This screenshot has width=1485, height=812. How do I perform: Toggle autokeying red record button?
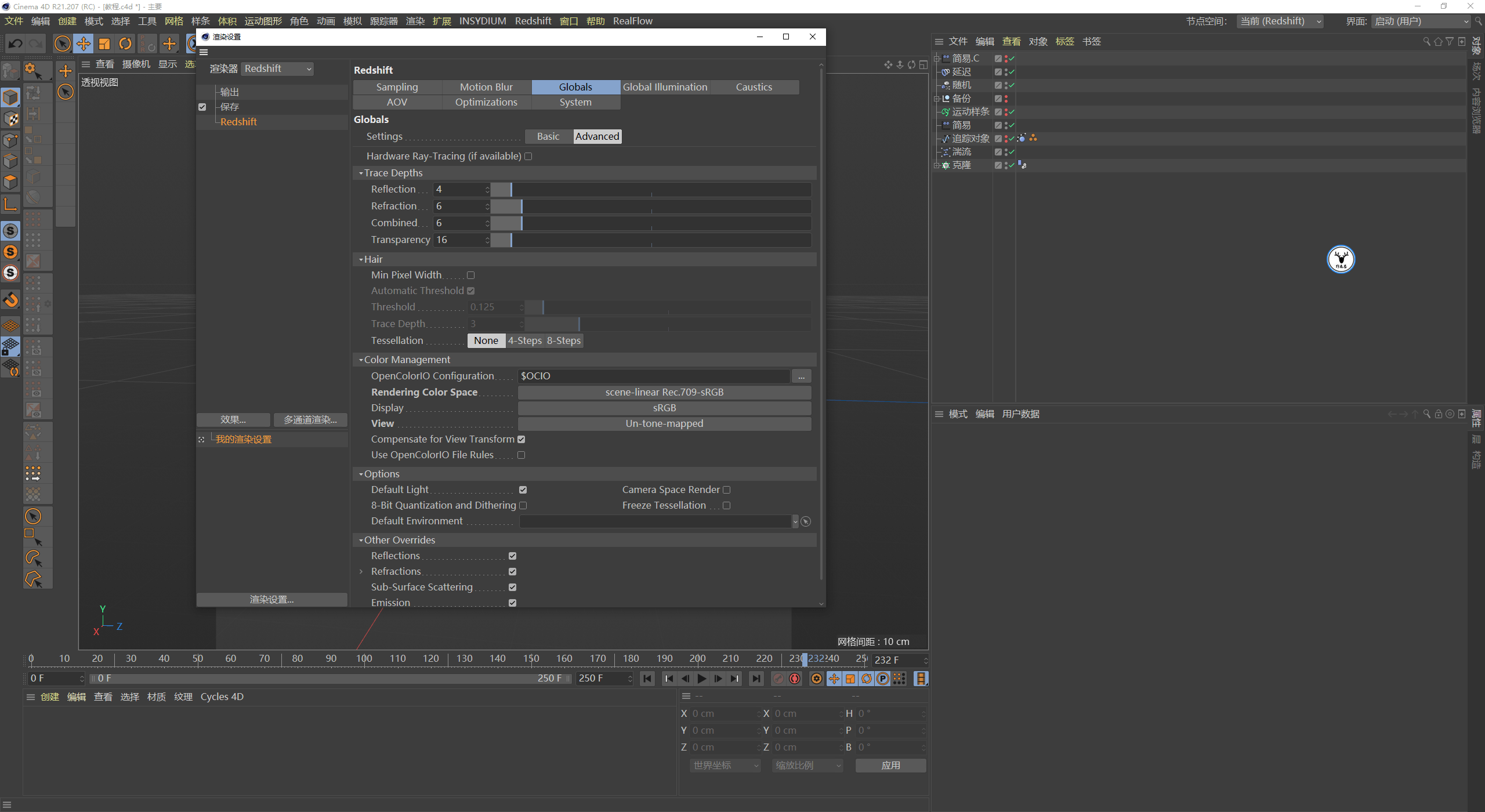pos(795,679)
